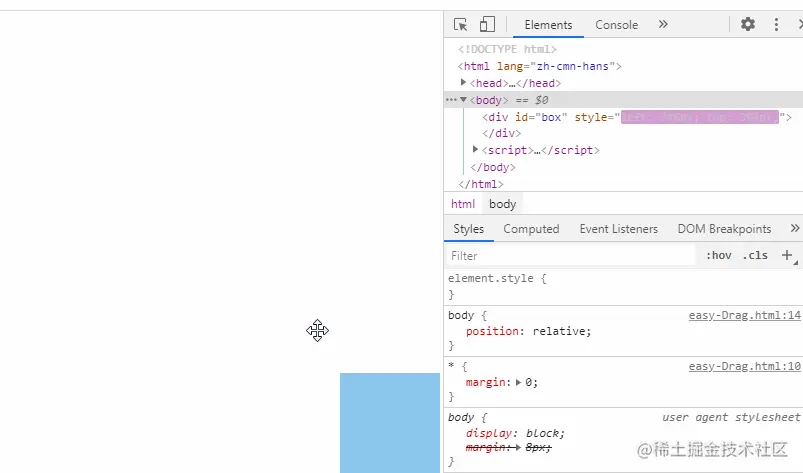Click the closing </body> tag line
Screen dimensions: 803x473
tap(493, 167)
